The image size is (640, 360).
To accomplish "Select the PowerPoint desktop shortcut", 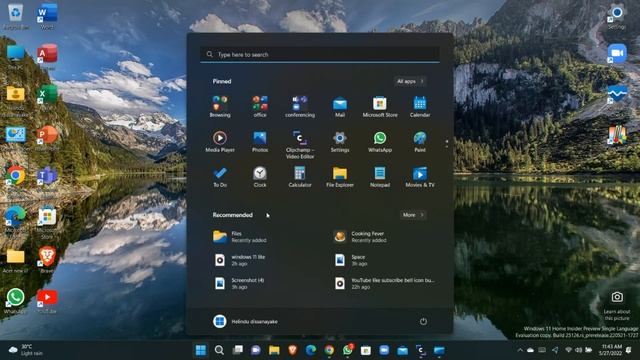I will coord(47,138).
